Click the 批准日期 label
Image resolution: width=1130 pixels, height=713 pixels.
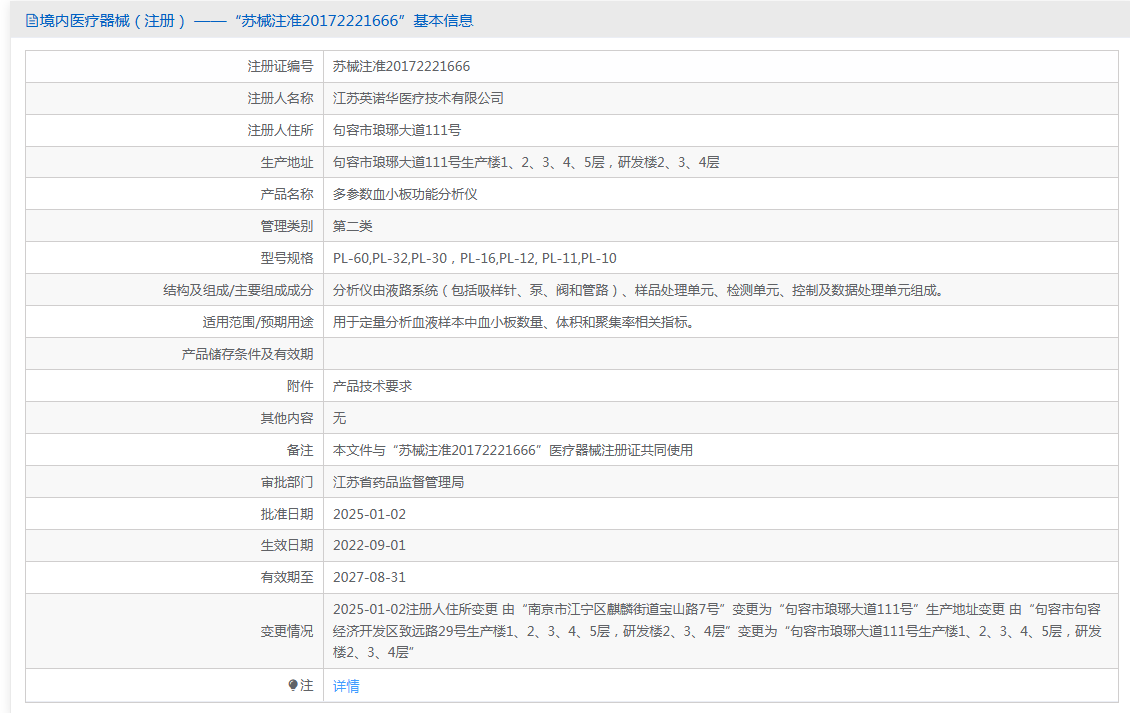287,514
